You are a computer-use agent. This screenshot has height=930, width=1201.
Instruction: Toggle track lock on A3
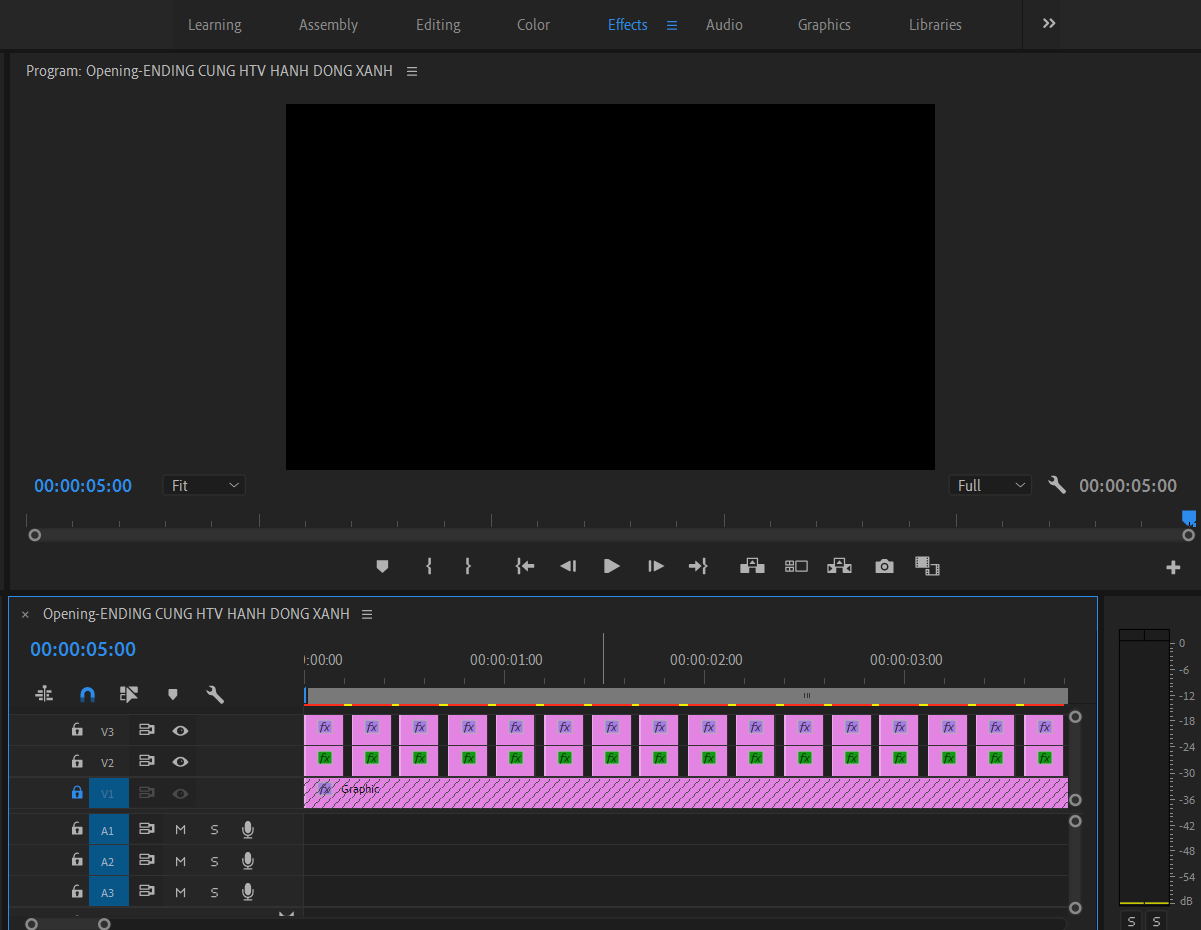pos(77,891)
